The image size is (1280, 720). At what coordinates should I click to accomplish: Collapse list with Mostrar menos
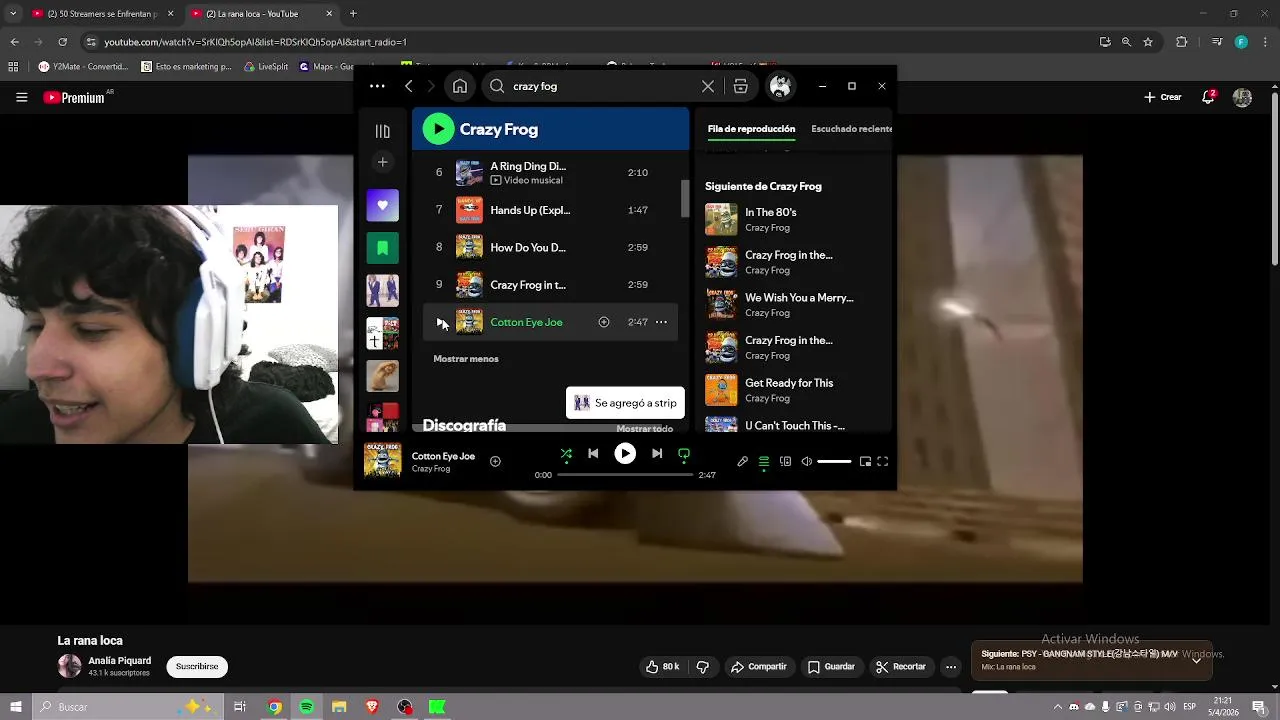(466, 359)
